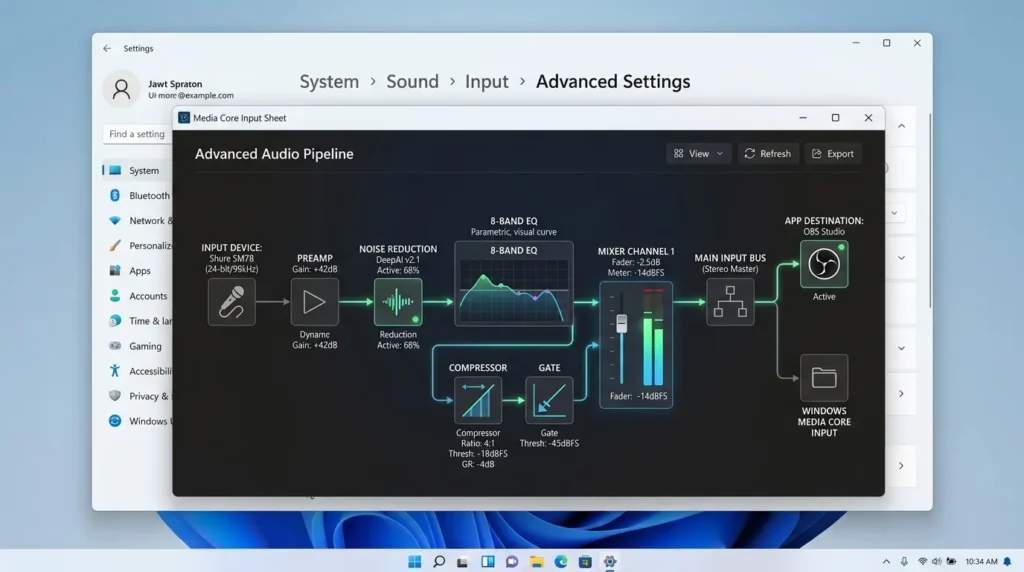This screenshot has width=1024, height=572.
Task: Click the Settings window scrollbar
Action: [929, 209]
